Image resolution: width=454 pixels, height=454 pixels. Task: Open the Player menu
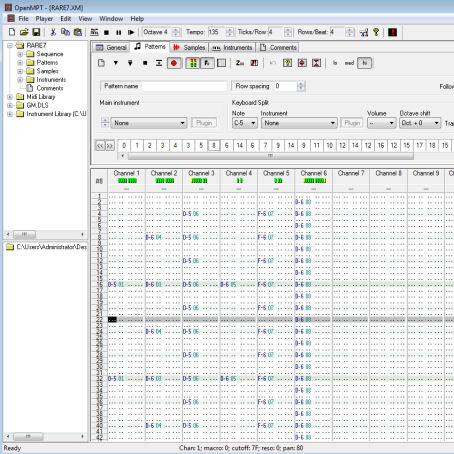(44, 19)
